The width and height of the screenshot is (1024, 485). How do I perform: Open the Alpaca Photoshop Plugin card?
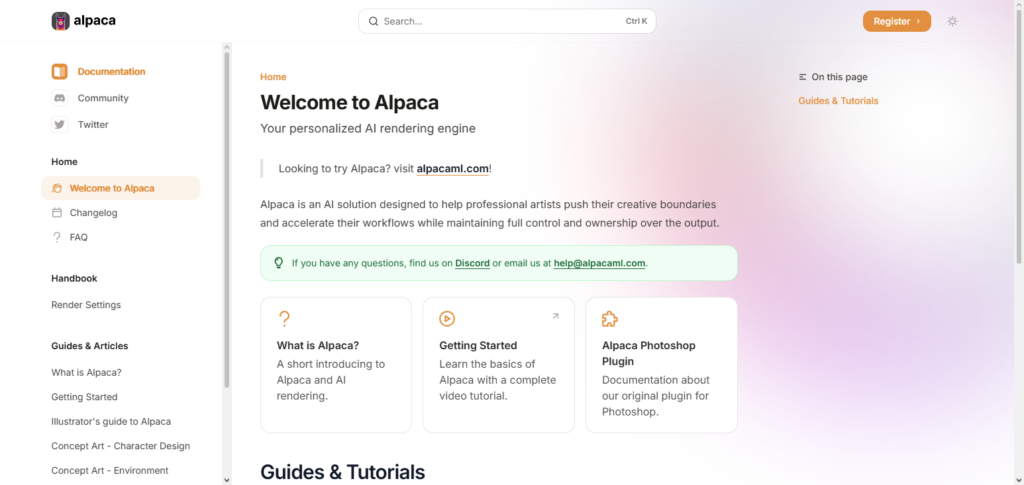662,365
